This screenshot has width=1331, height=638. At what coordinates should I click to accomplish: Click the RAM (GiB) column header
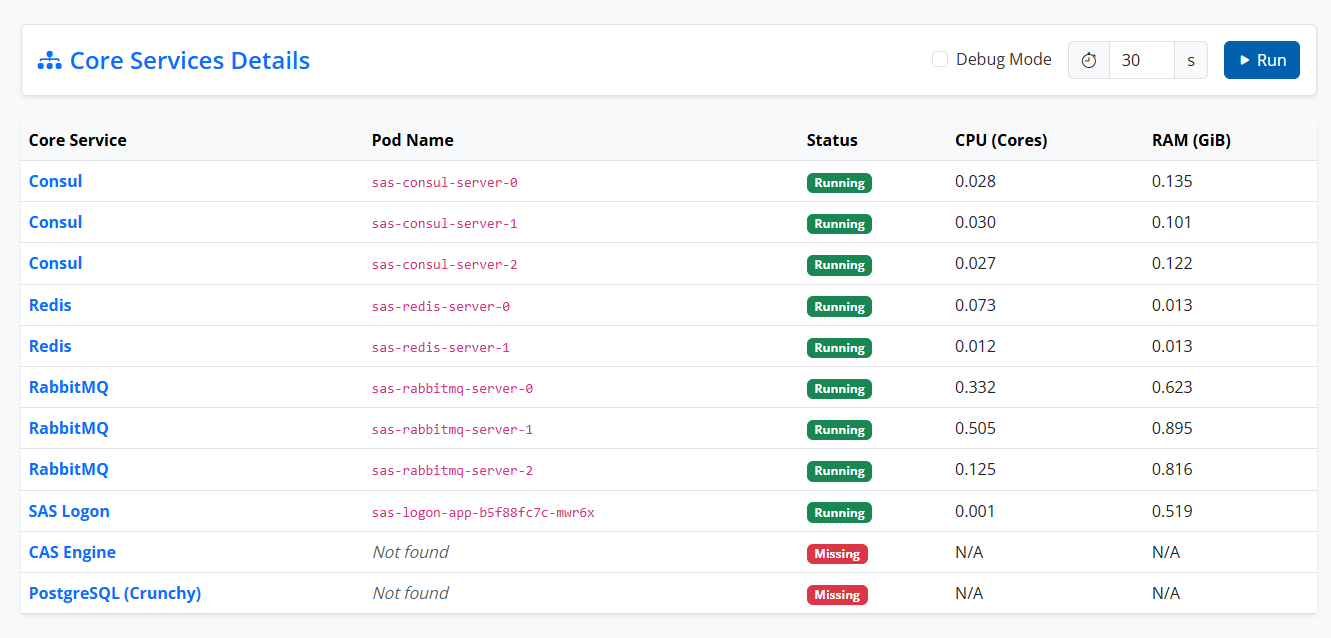tap(1191, 140)
